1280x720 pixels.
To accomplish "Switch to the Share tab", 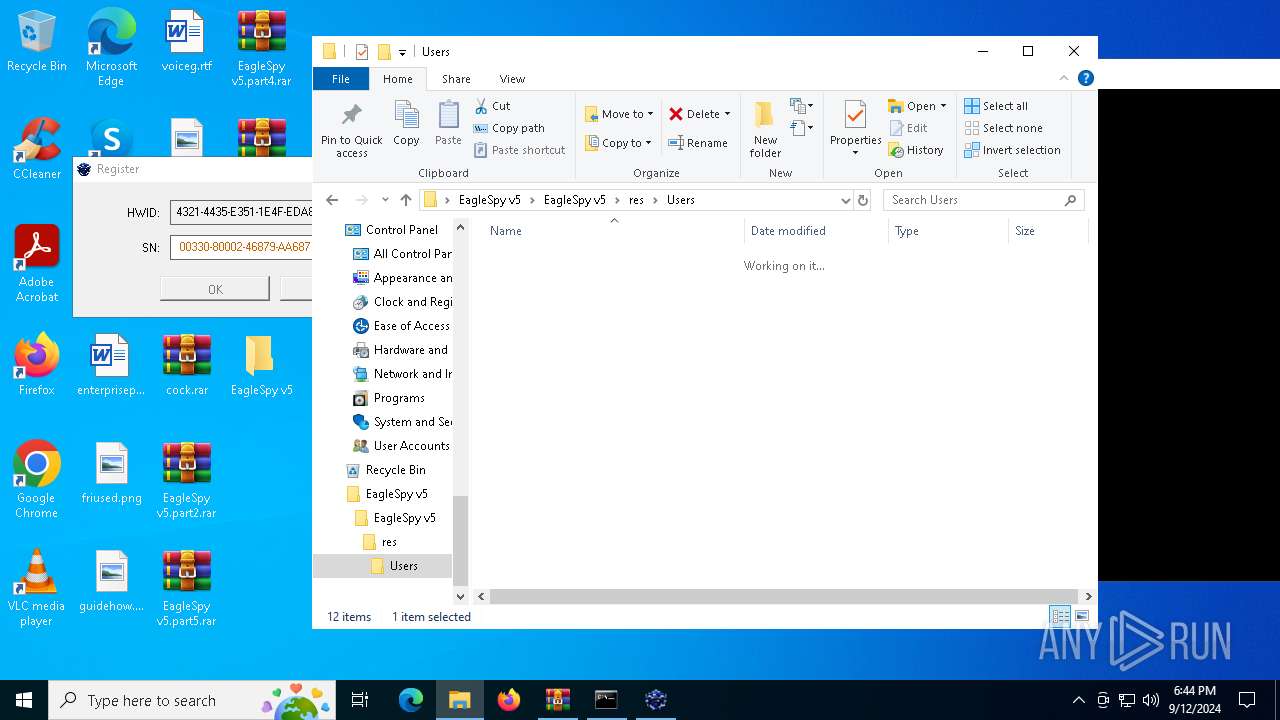I will pos(456,79).
